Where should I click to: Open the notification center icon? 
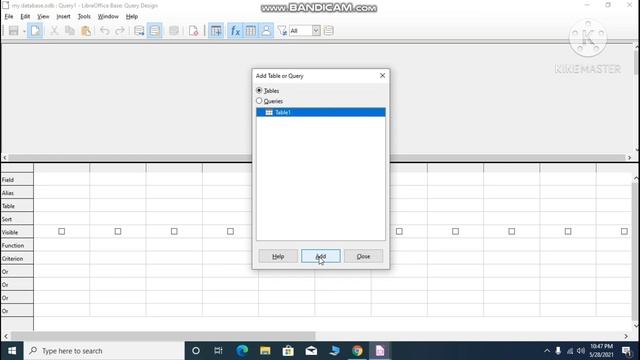(627, 351)
